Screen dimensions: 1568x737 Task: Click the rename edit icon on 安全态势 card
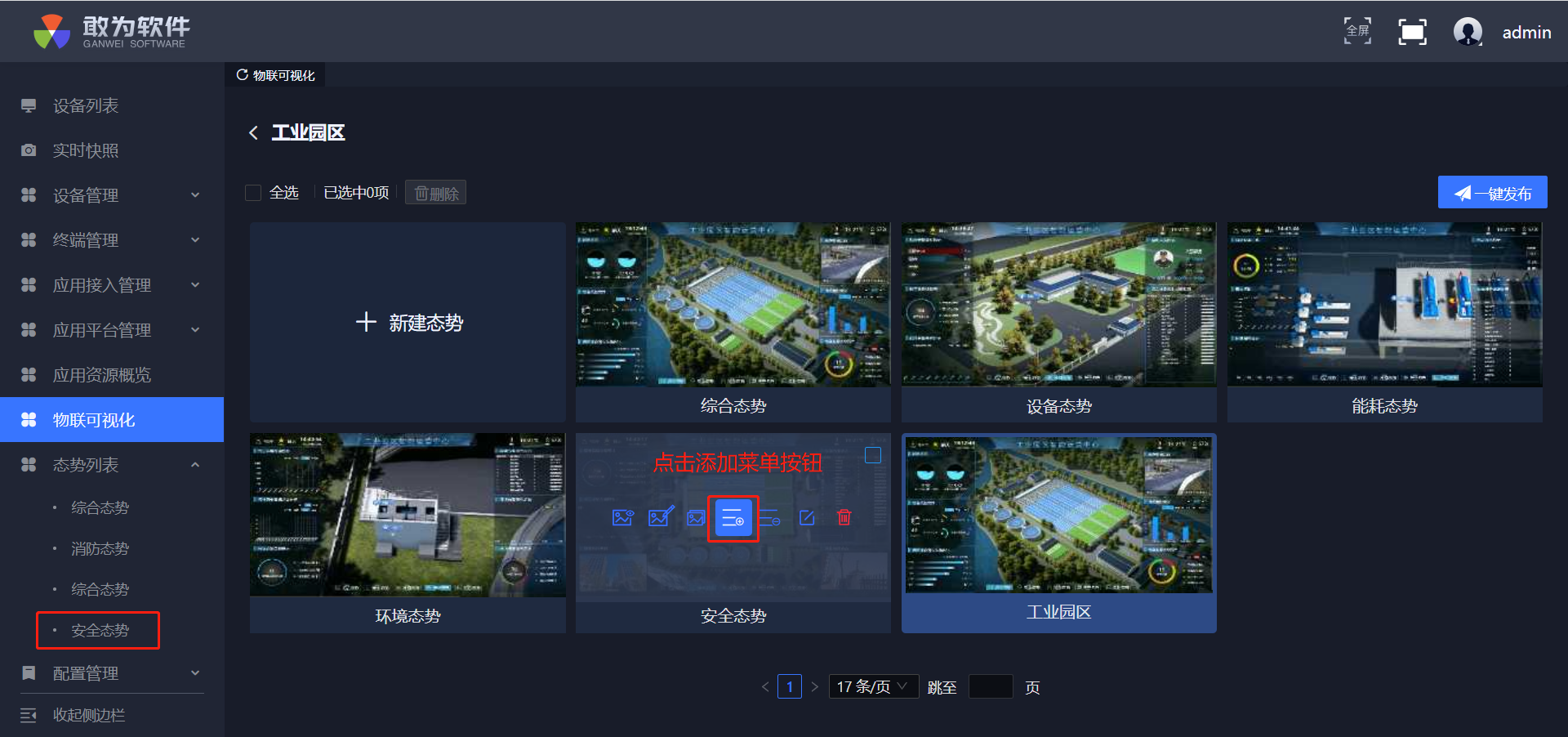(x=808, y=517)
